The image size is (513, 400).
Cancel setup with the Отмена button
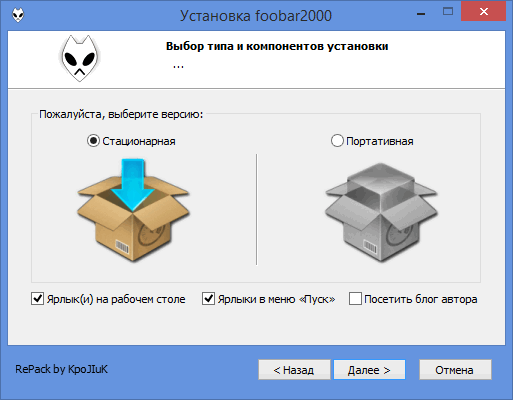(x=455, y=370)
